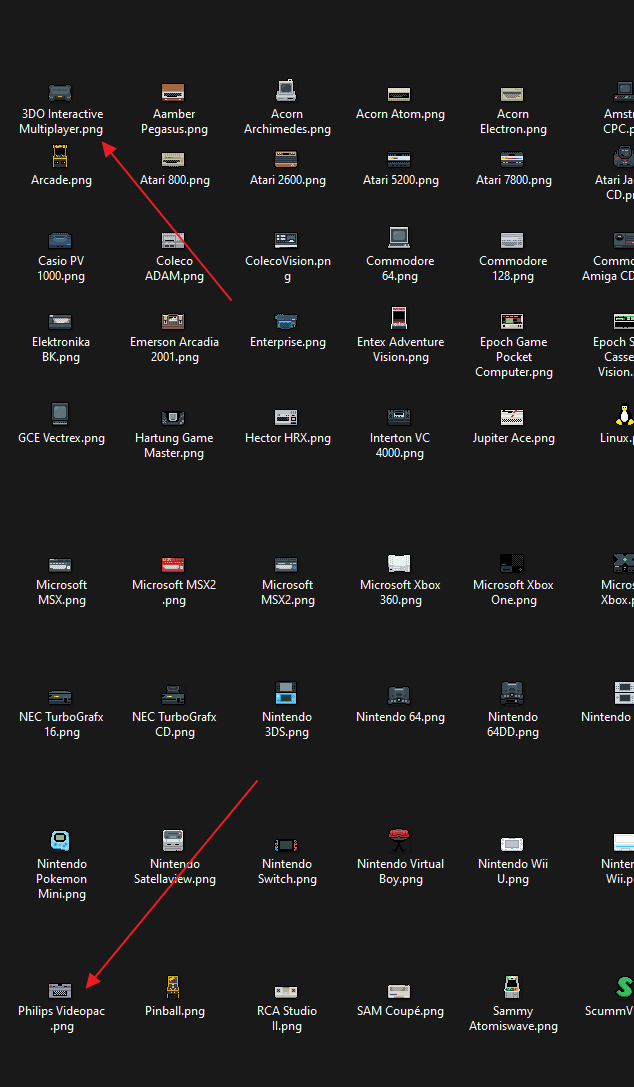Select the 3DO Interactive Multiplayer console icon
634x1087 pixels.
tap(60, 92)
